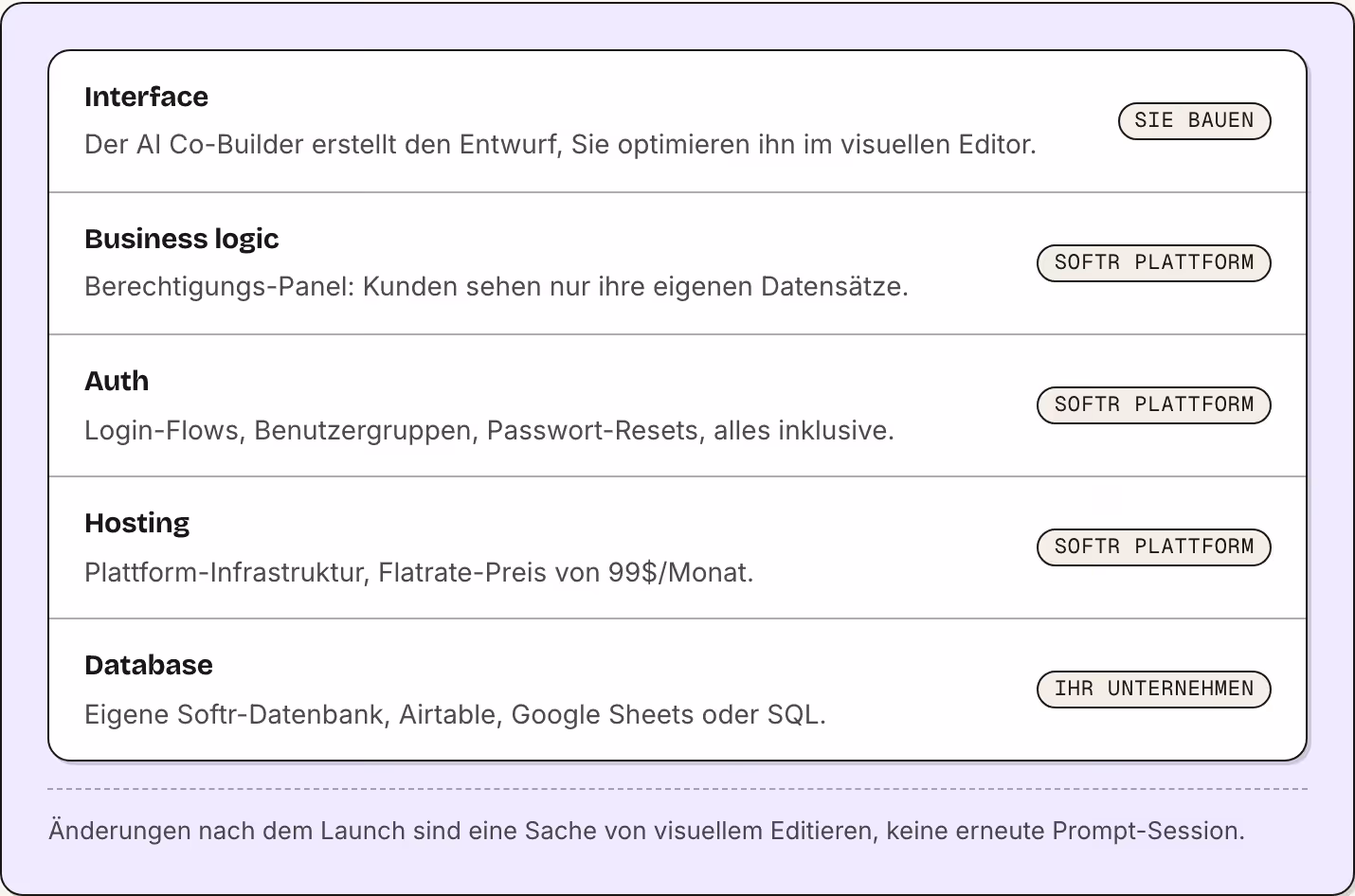Click the "Hosting" heading
The image size is (1355, 896).
click(x=137, y=523)
